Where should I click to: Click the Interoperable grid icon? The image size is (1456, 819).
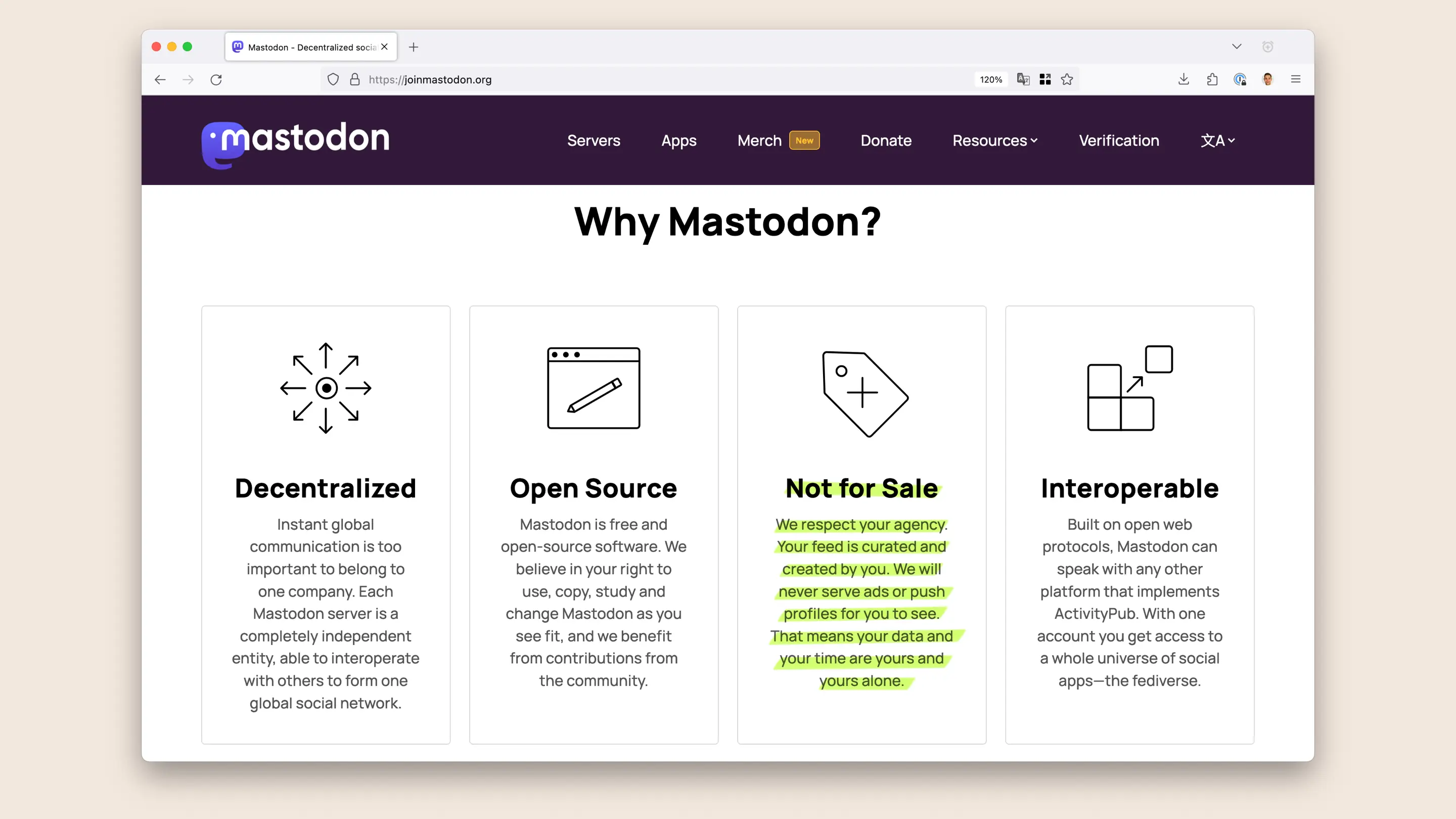tap(1128, 390)
